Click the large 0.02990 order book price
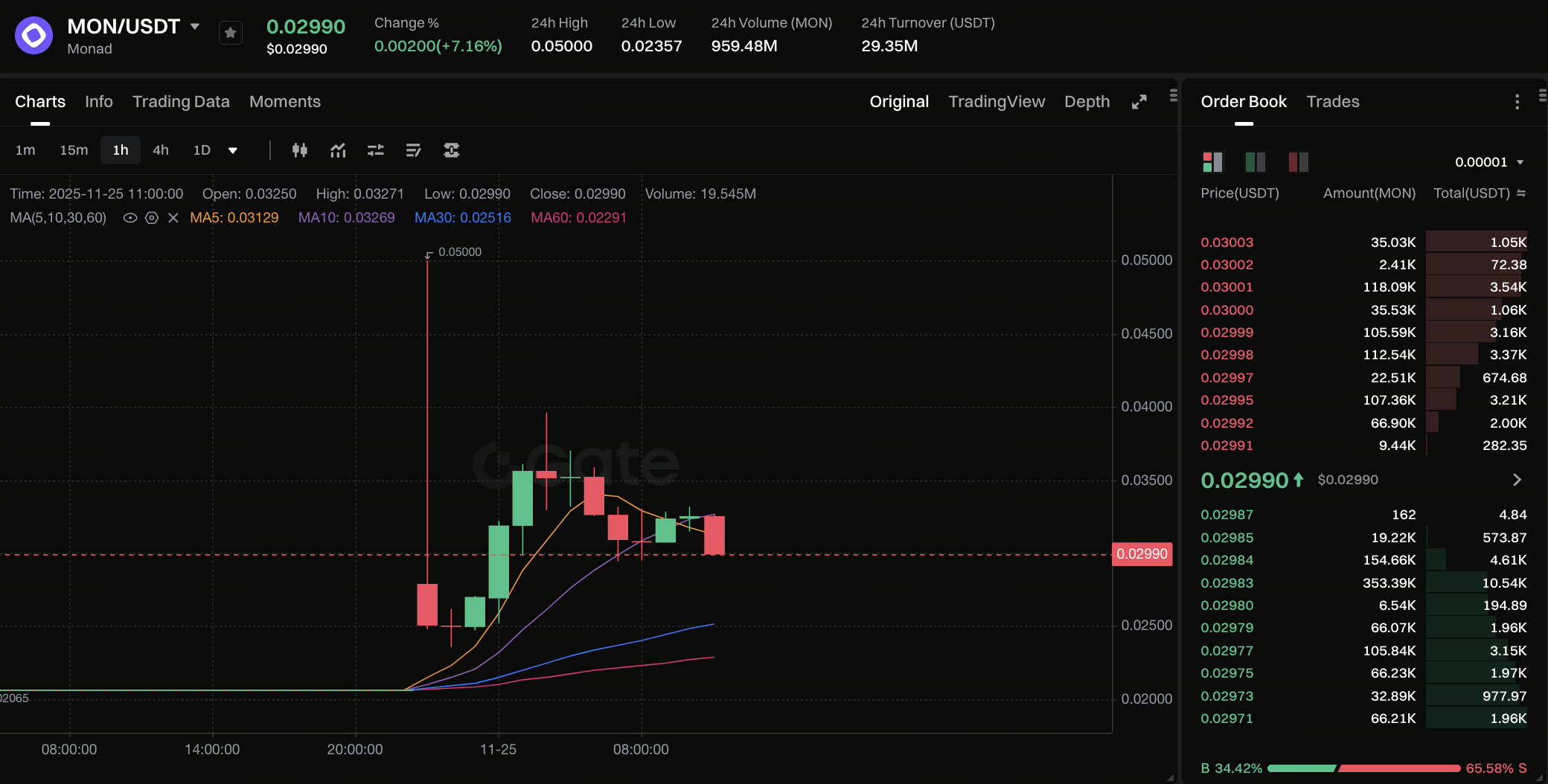Image resolution: width=1548 pixels, height=784 pixels. [1244, 481]
